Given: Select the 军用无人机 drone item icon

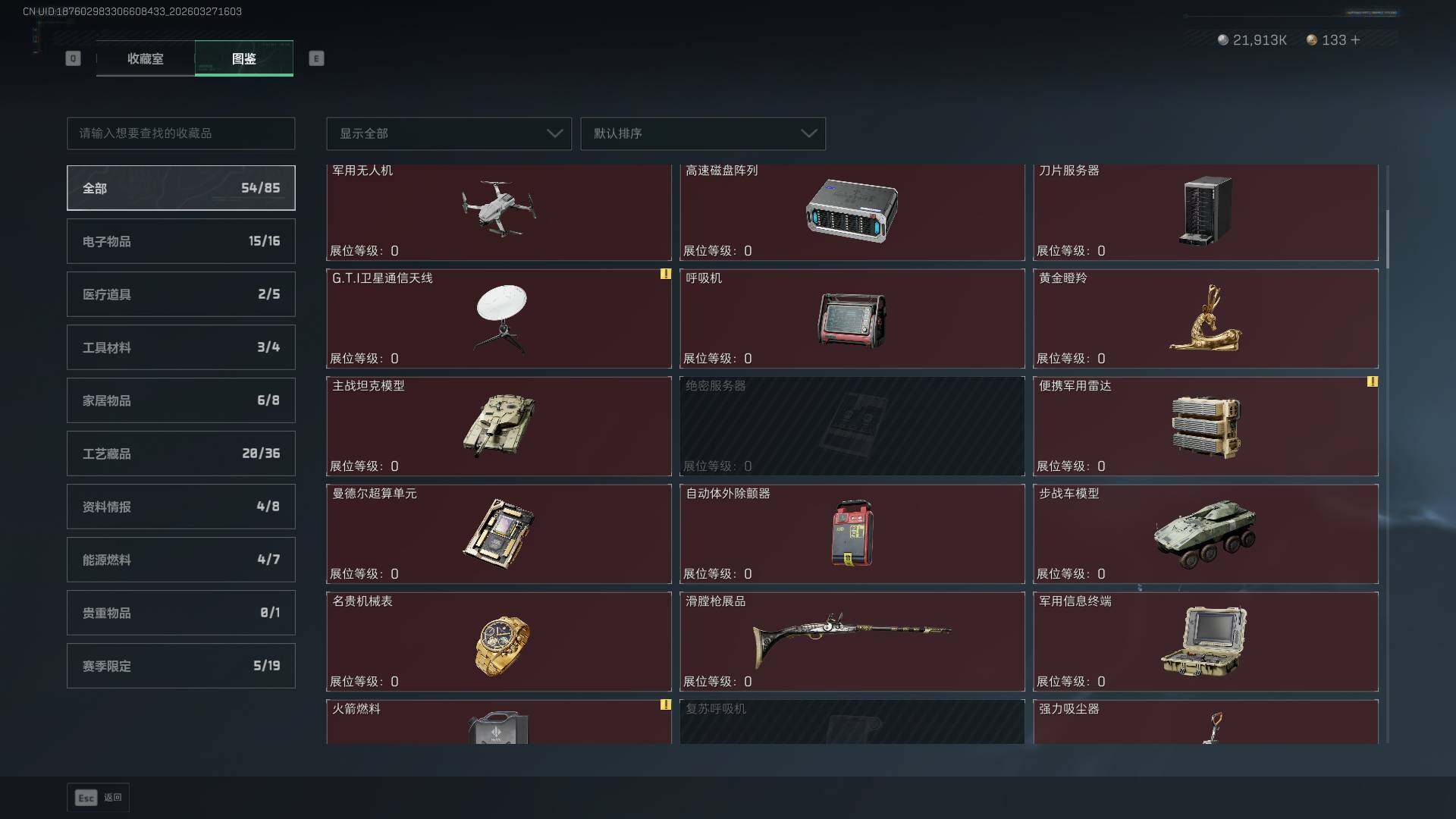Looking at the screenshot, I should click(498, 209).
